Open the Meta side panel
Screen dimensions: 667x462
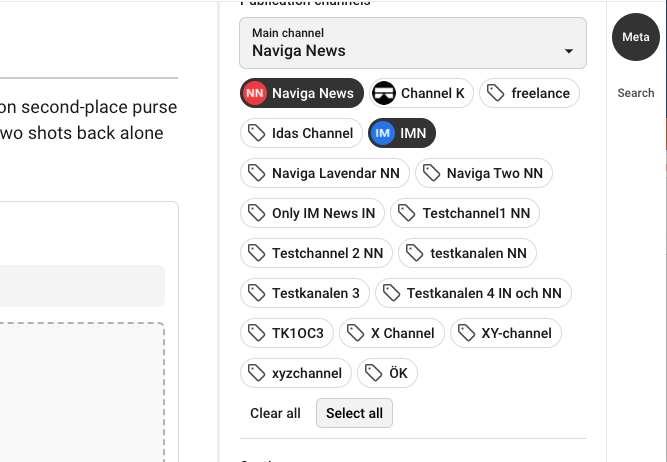636,37
